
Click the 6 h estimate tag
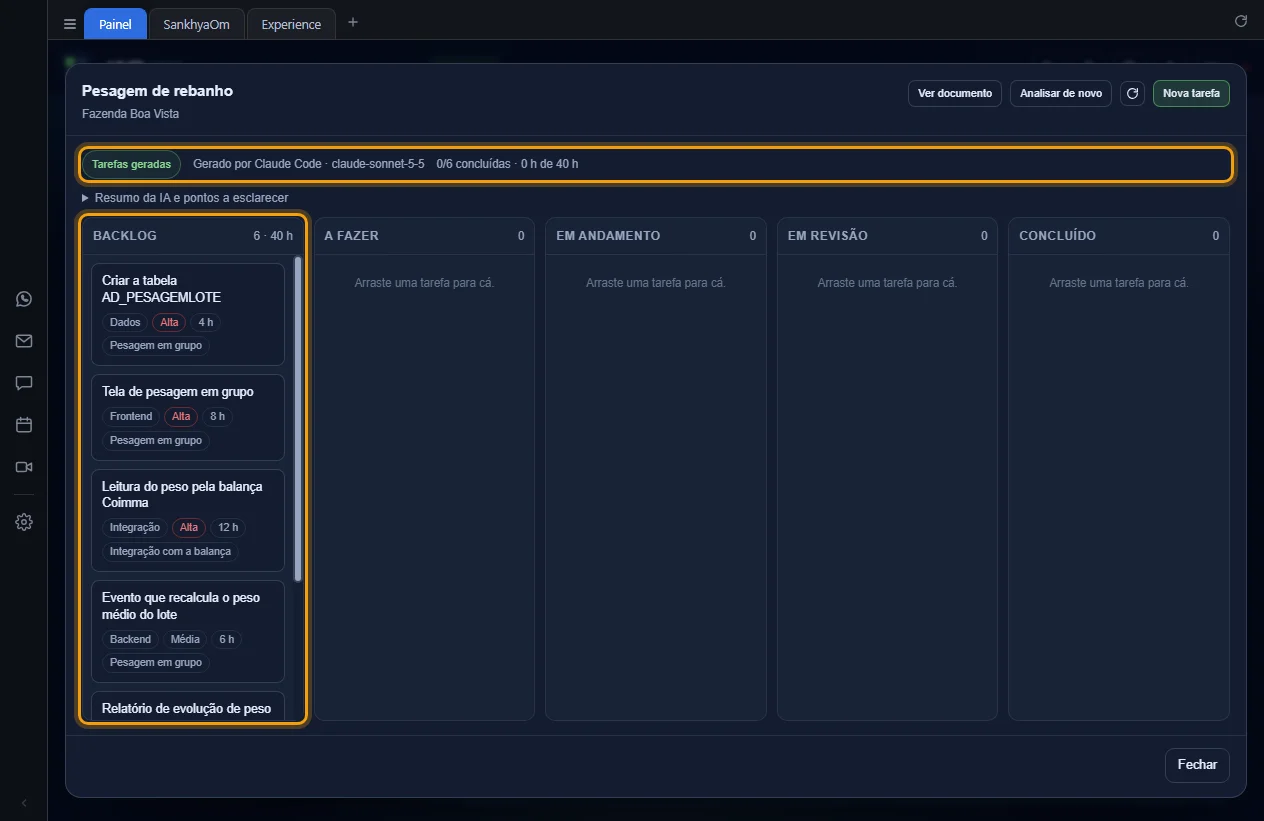pyautogui.click(x=227, y=639)
